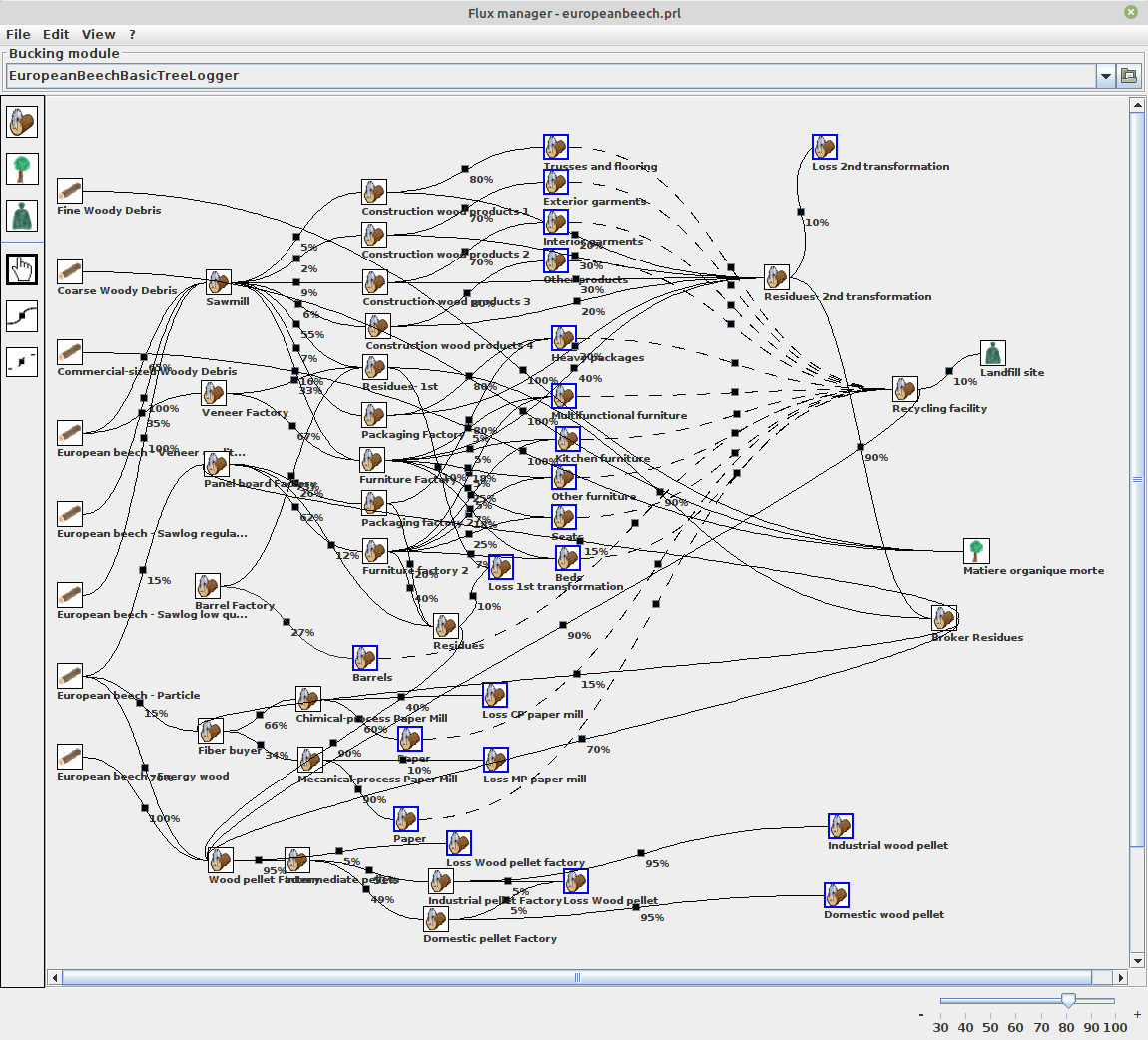Select the Broker Residues node icon
Viewport: 1148px width, 1040px height.
pyautogui.click(x=943, y=618)
